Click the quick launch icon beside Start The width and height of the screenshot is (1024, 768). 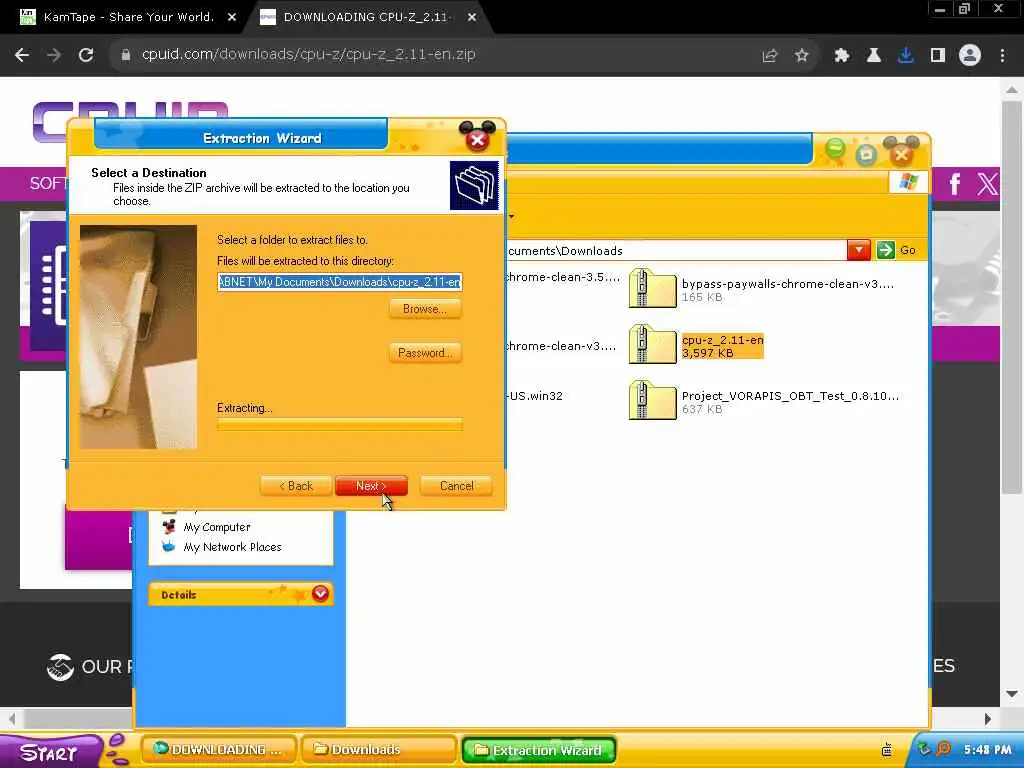coord(117,750)
